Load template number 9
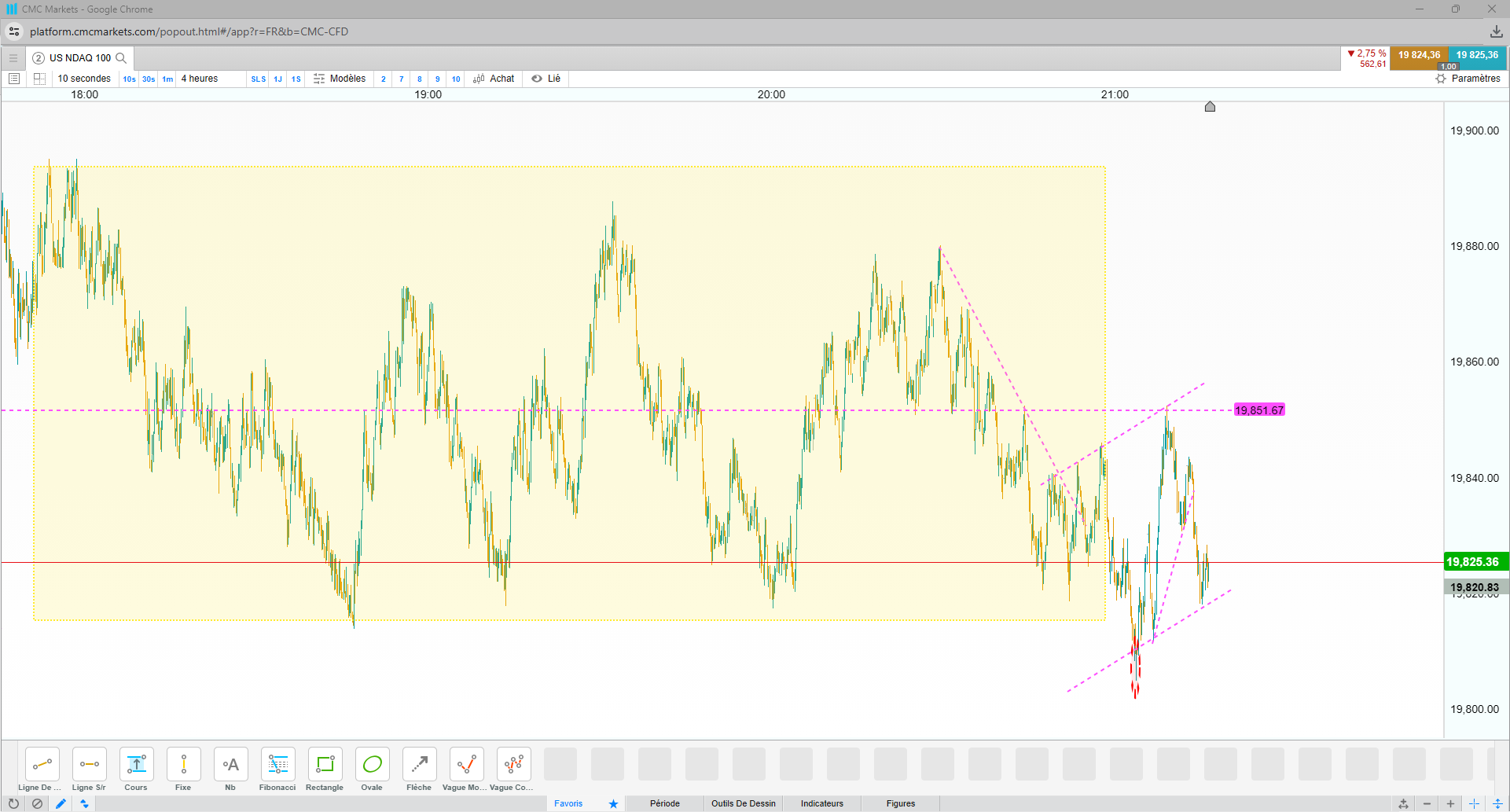This screenshot has width=1510, height=812. click(438, 79)
